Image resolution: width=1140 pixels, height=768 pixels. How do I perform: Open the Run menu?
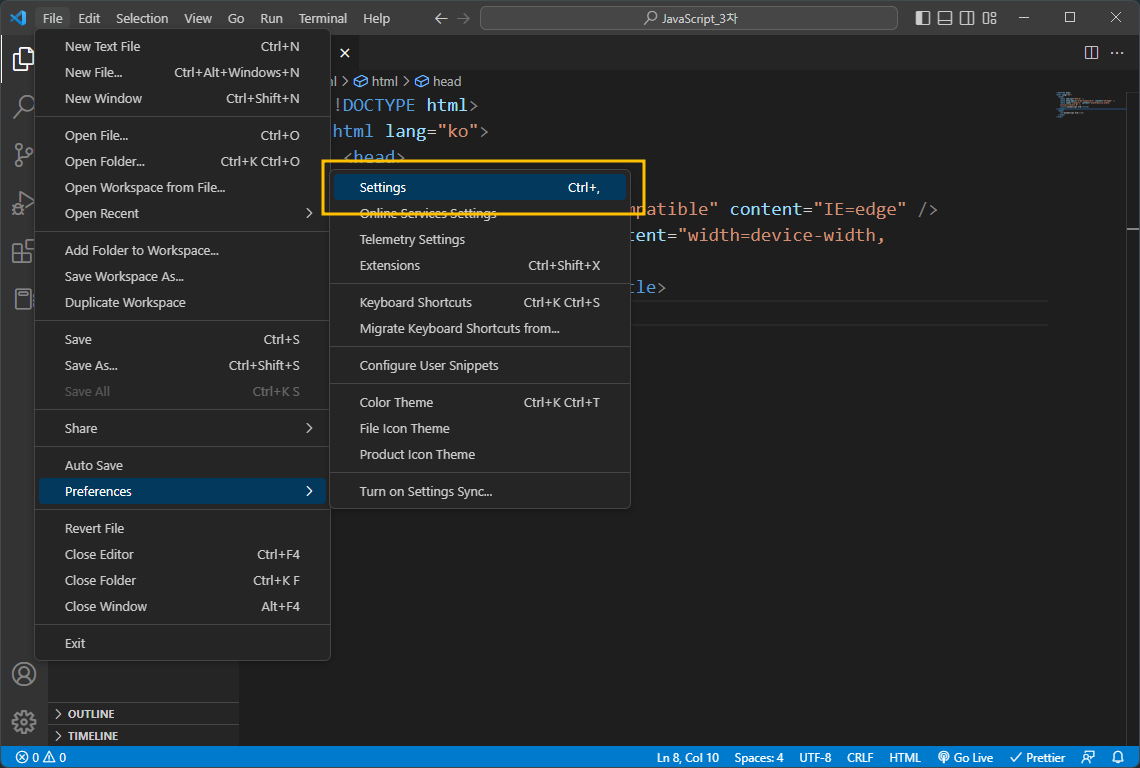[x=271, y=18]
